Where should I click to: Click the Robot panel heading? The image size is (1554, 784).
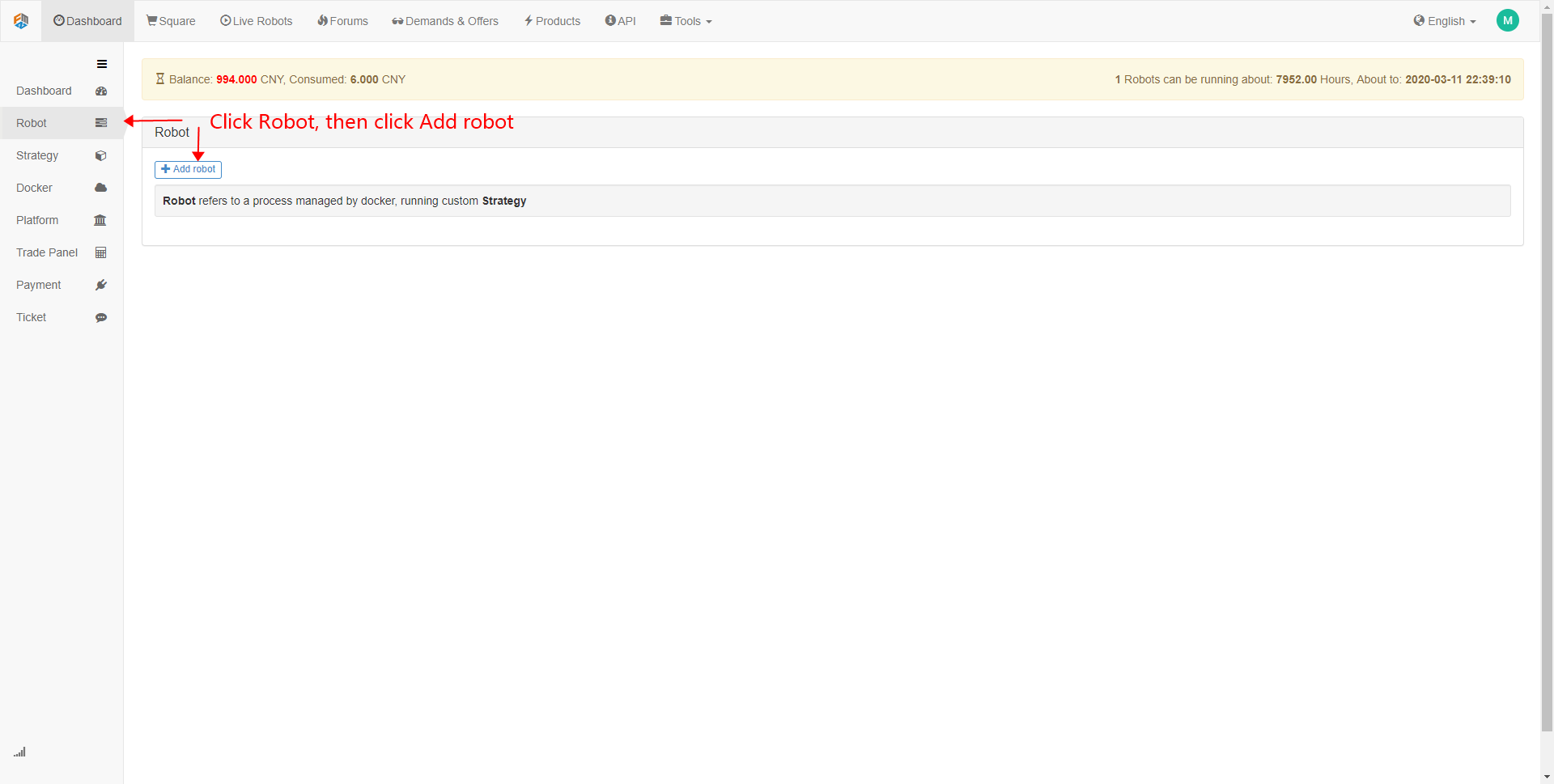[x=172, y=132]
